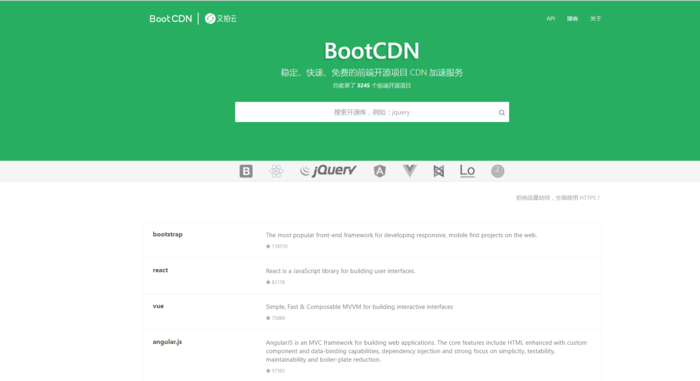Select the Vue logo icon
This screenshot has height=381, width=700.
(409, 171)
